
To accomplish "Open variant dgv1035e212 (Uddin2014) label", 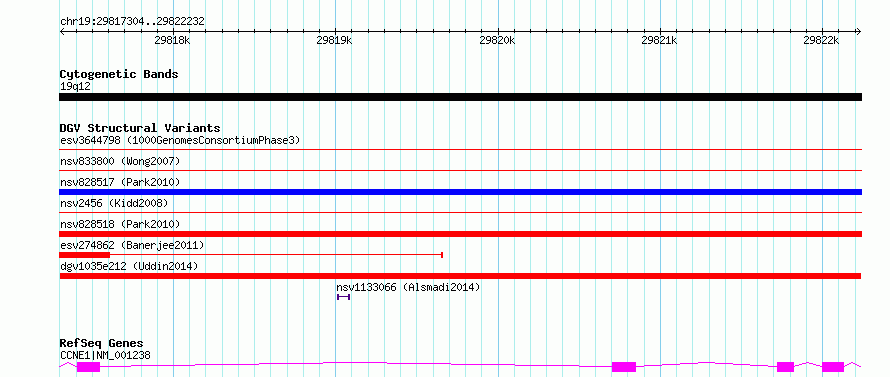I will 129,266.
